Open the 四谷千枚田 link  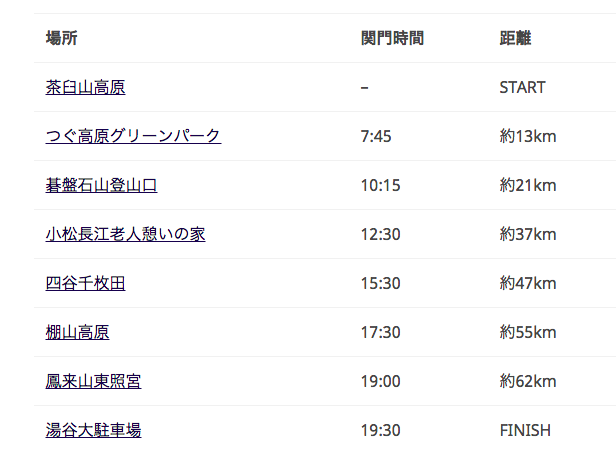(x=85, y=283)
